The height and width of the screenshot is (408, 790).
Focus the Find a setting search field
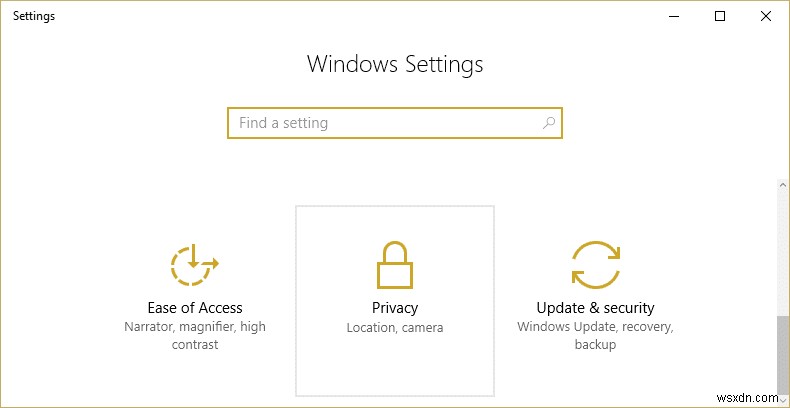[385, 123]
